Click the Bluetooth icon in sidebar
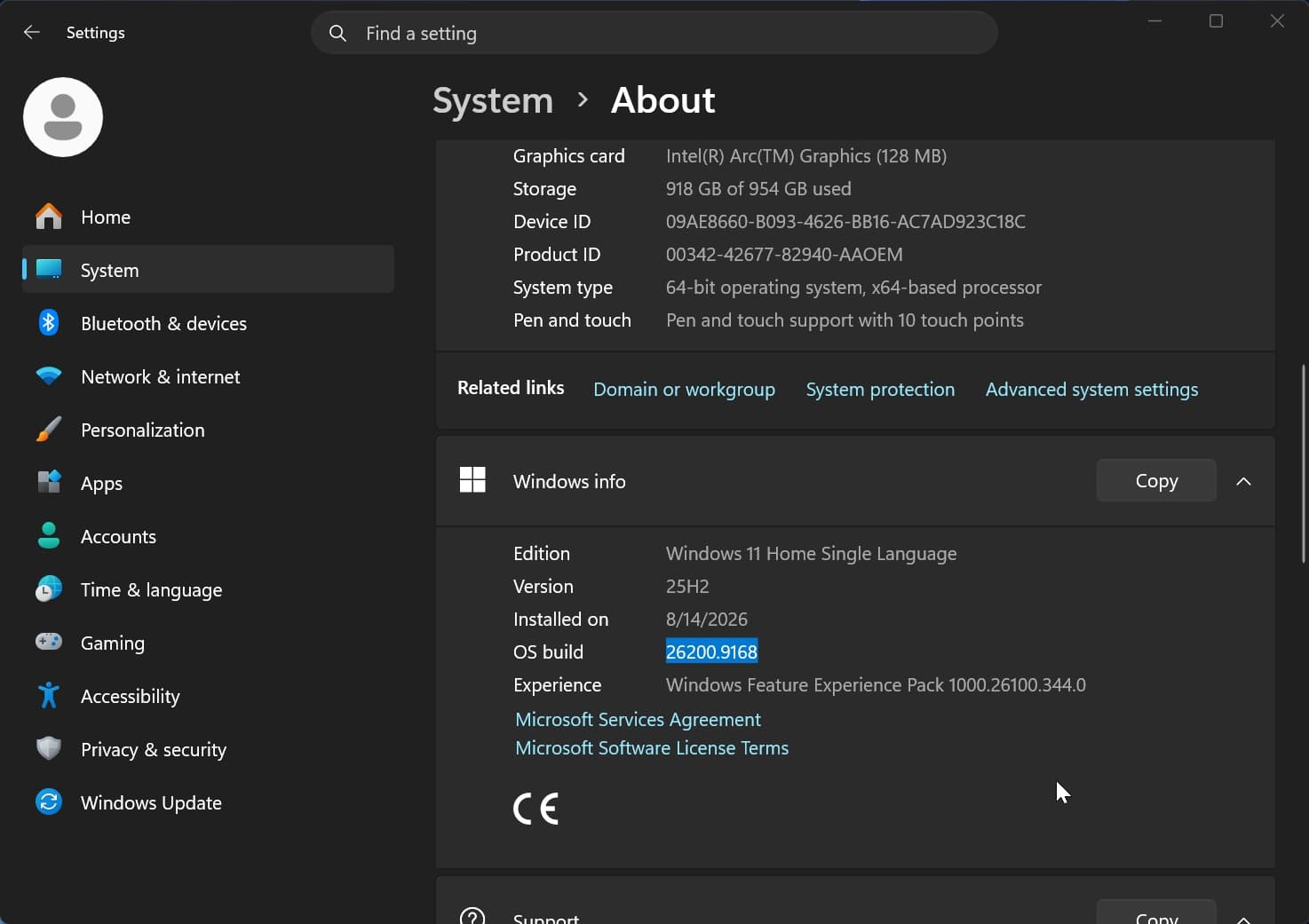This screenshot has height=924, width=1309. [x=49, y=323]
